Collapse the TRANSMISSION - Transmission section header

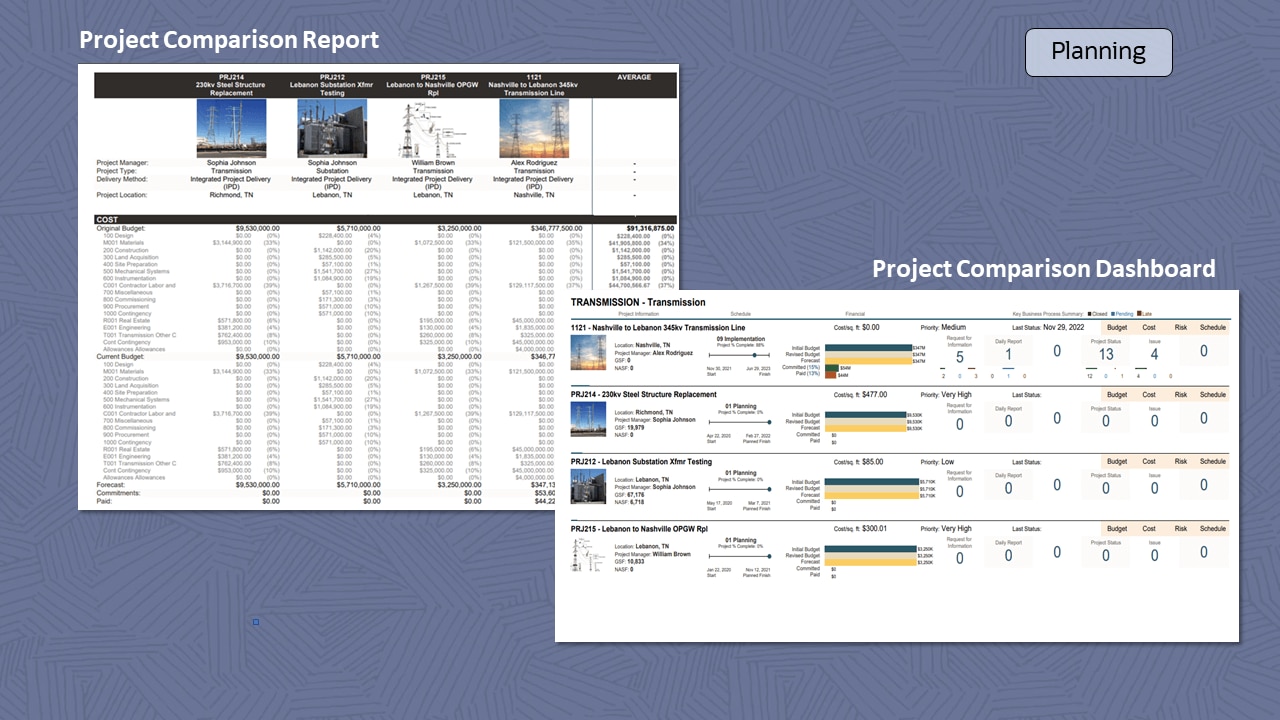click(x=636, y=302)
